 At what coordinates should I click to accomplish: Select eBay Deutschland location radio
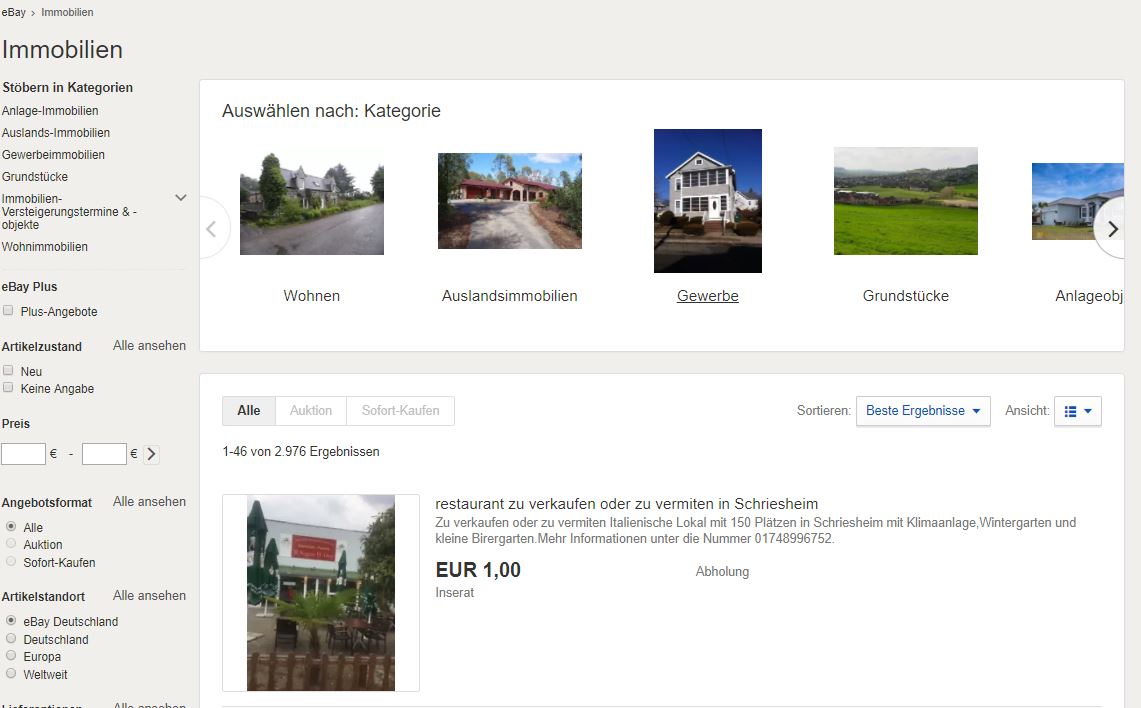click(11, 621)
